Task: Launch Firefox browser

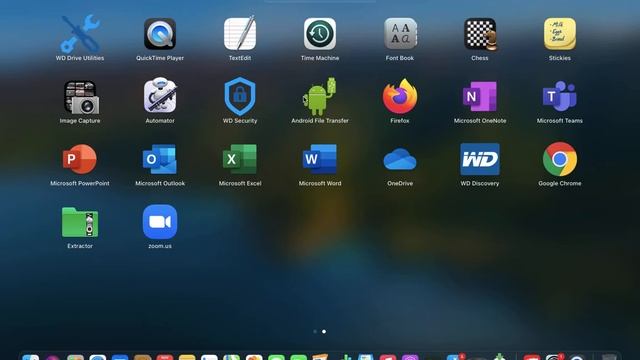Action: (400, 96)
